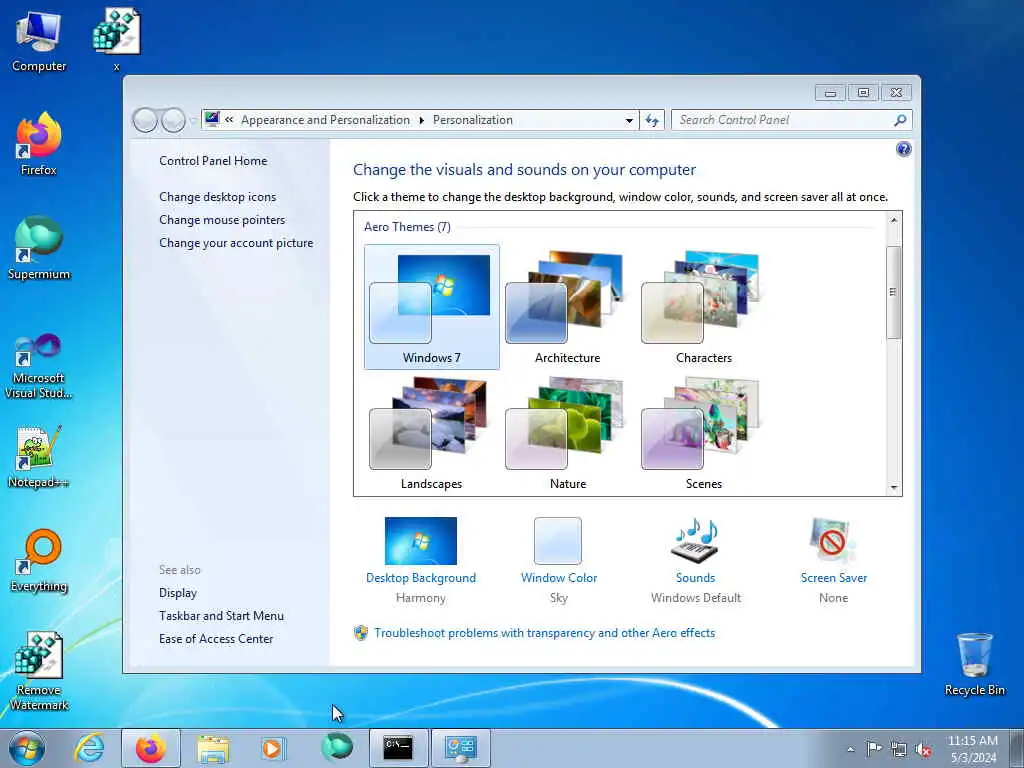This screenshot has width=1024, height=768.
Task: Click the theme list scrollbar thumb
Action: click(x=893, y=292)
